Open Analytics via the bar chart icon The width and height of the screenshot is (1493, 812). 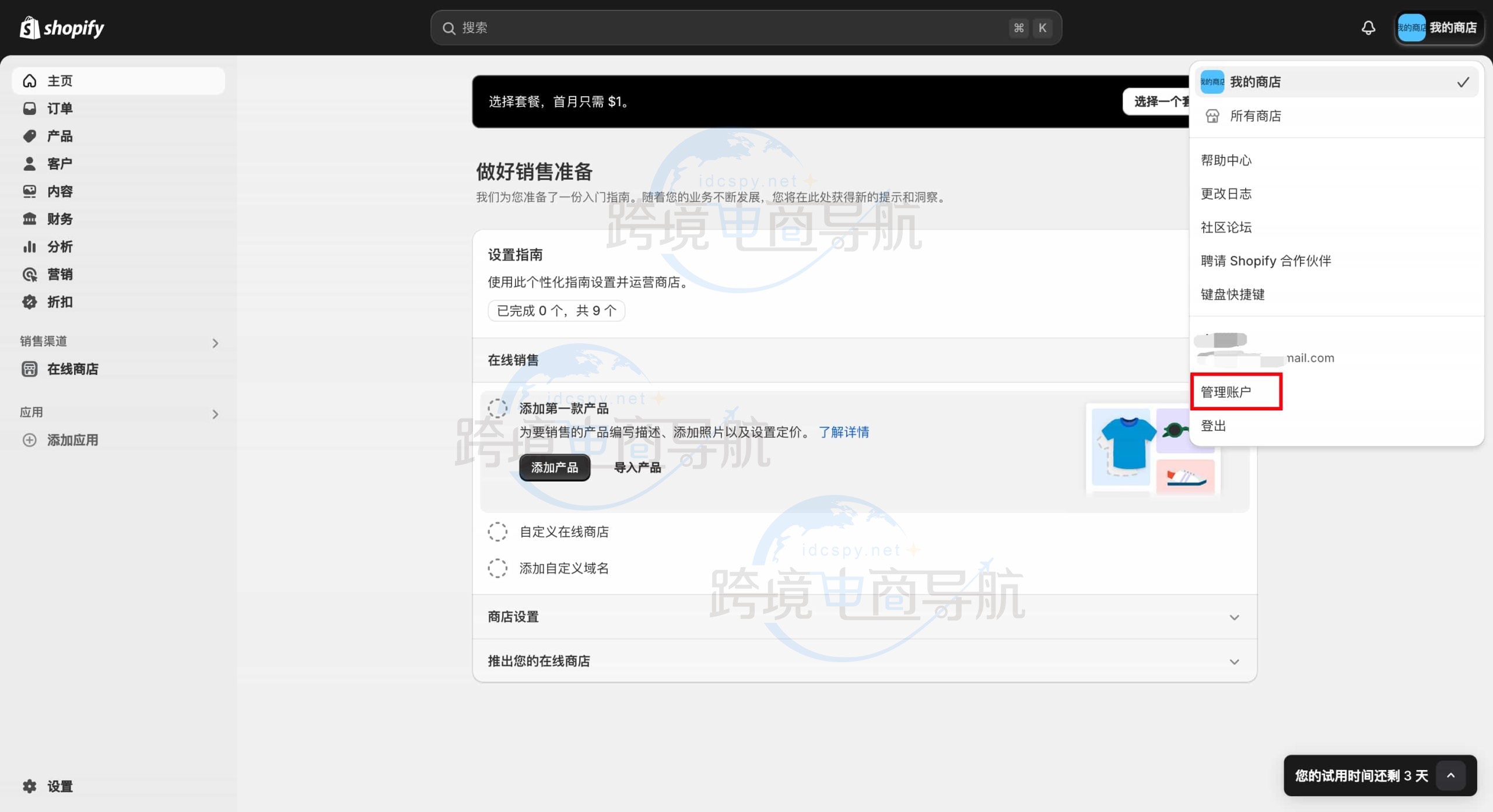(x=29, y=247)
